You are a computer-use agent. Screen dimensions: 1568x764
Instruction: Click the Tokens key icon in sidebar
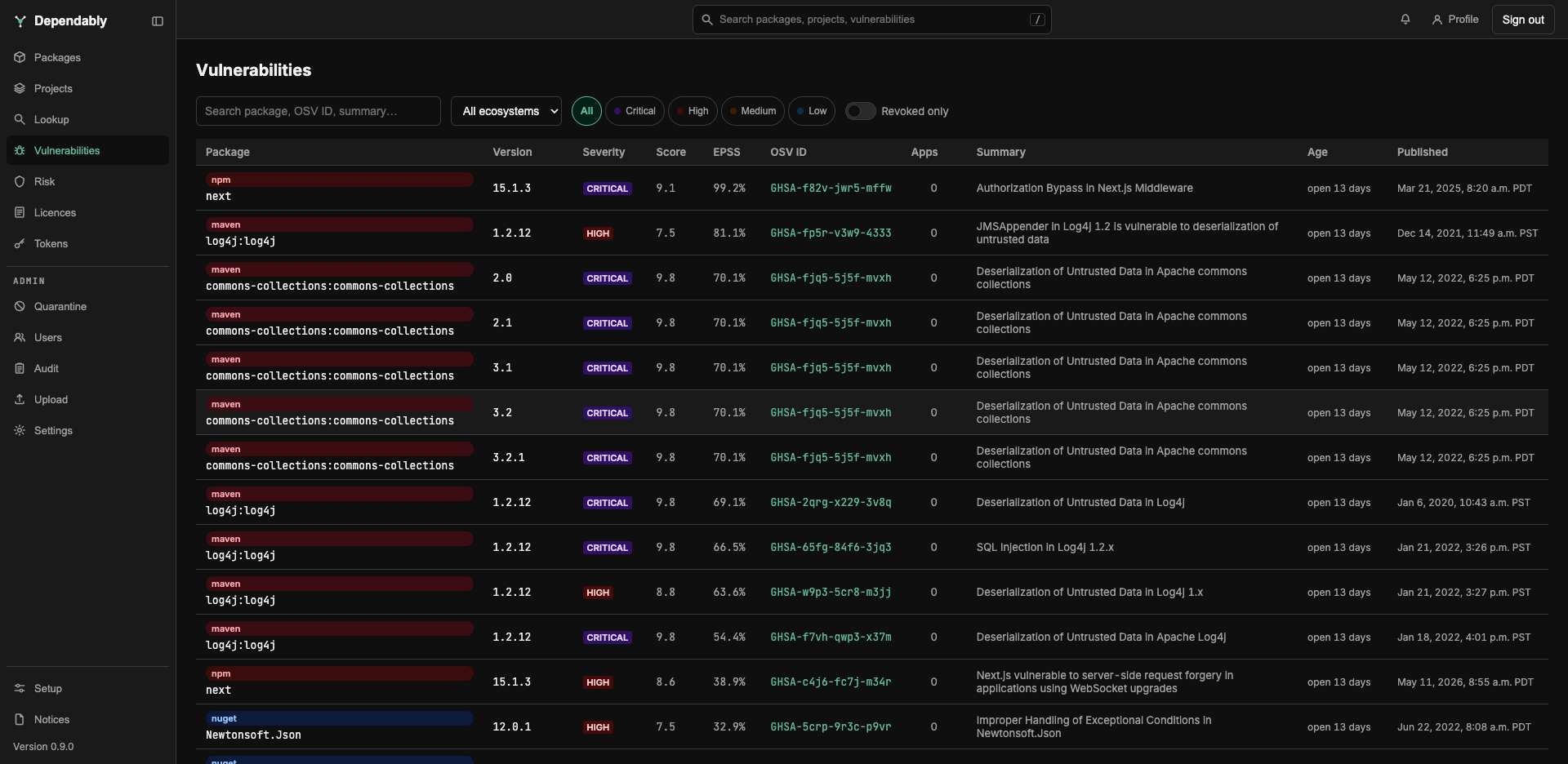click(20, 243)
